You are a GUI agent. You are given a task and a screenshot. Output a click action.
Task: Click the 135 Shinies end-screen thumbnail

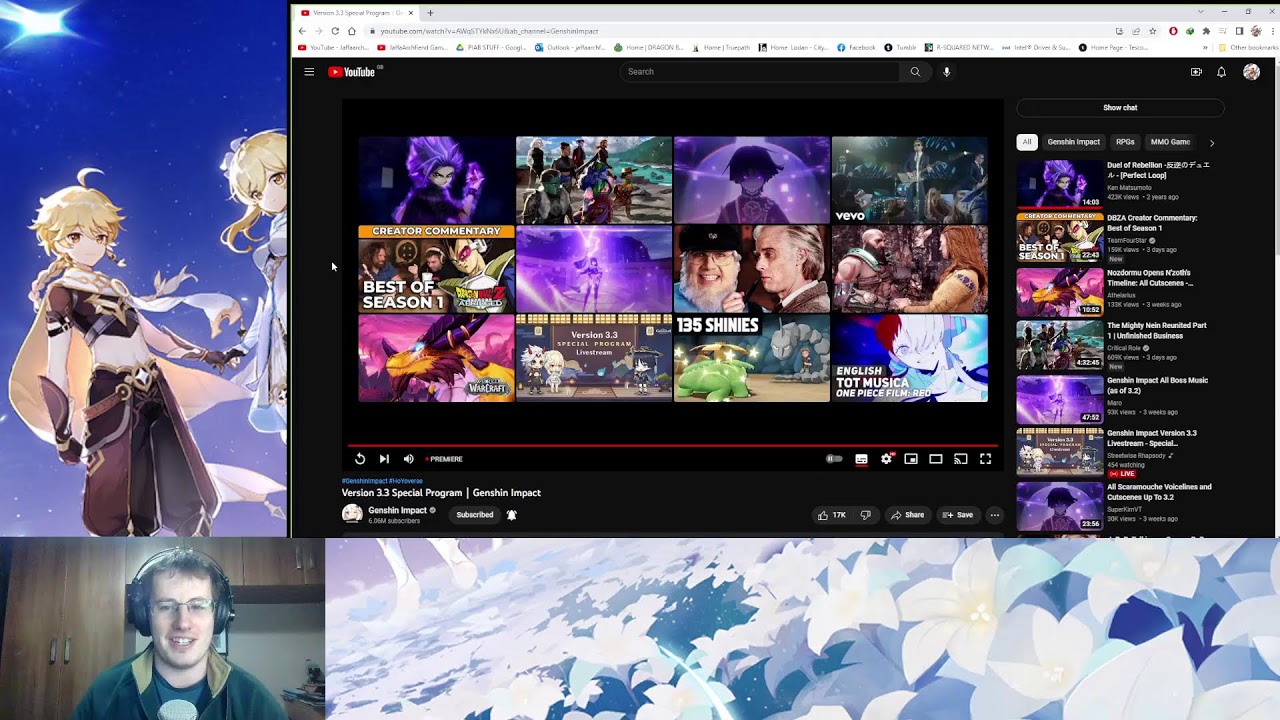click(752, 358)
